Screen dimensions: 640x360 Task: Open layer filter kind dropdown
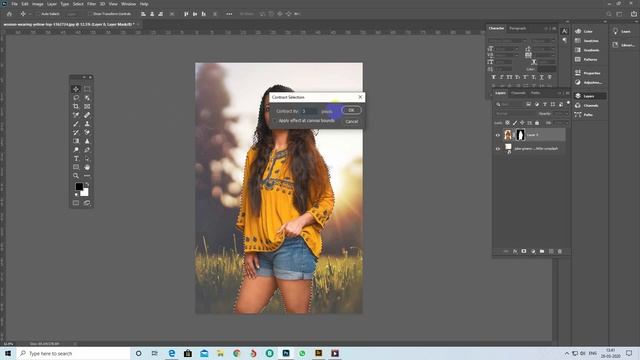click(x=510, y=104)
